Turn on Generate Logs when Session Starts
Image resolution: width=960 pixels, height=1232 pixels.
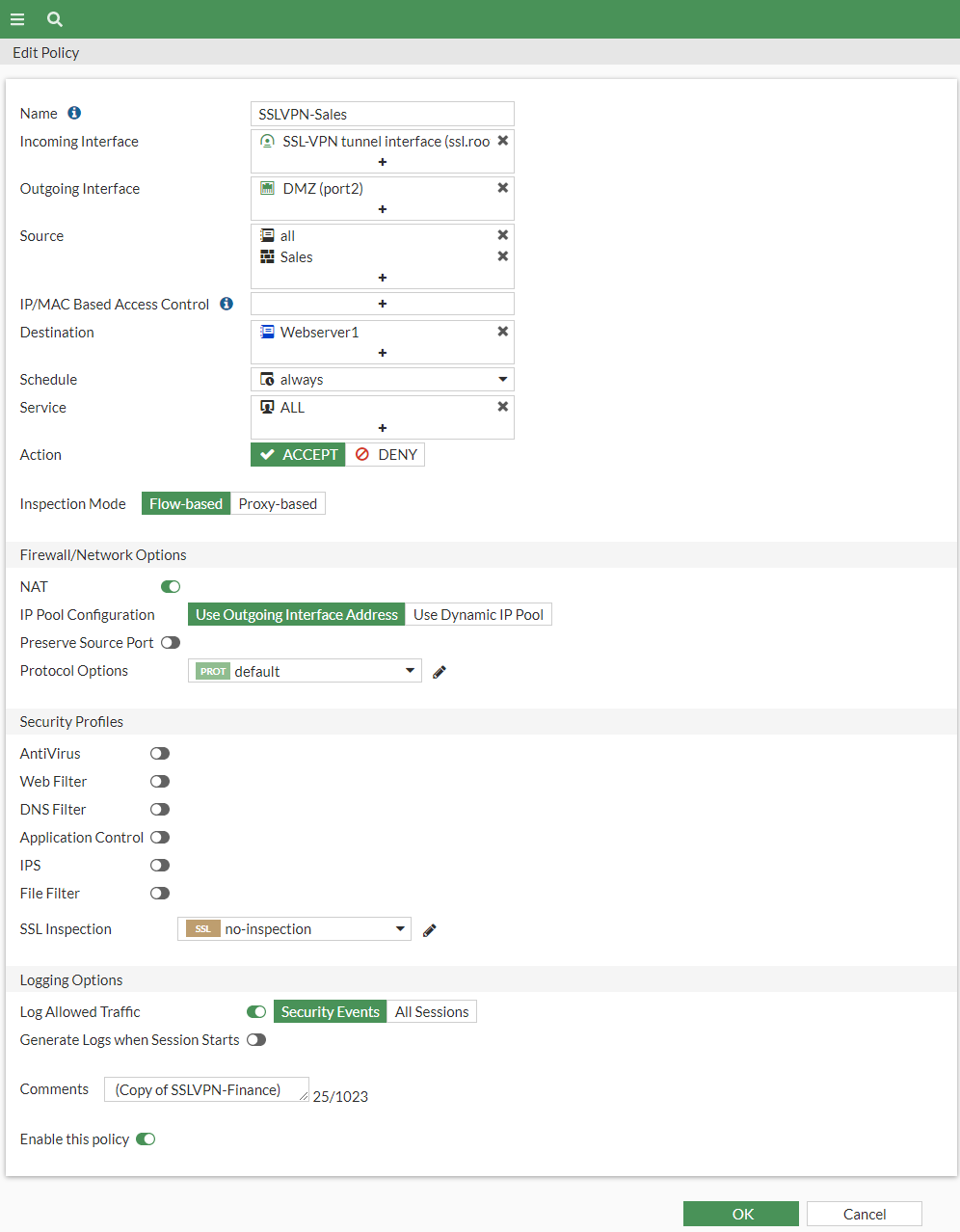pos(256,1039)
